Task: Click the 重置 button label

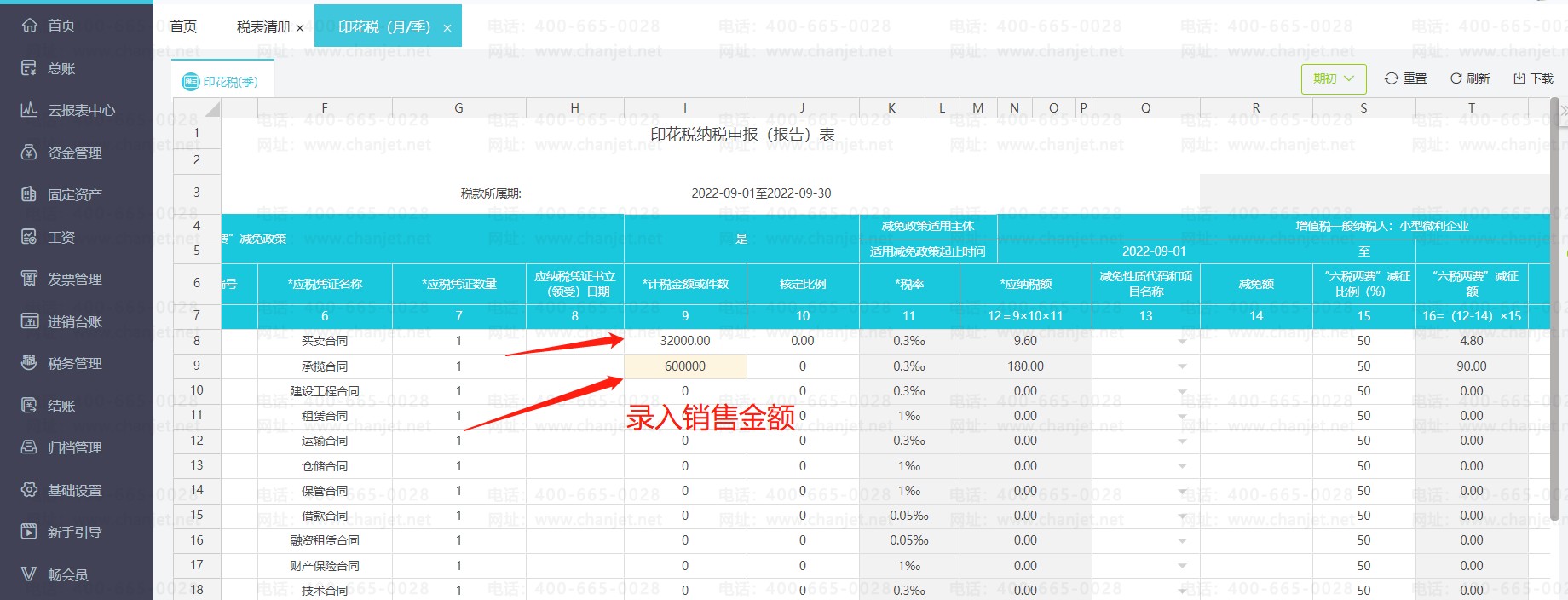Action: 1415,78
